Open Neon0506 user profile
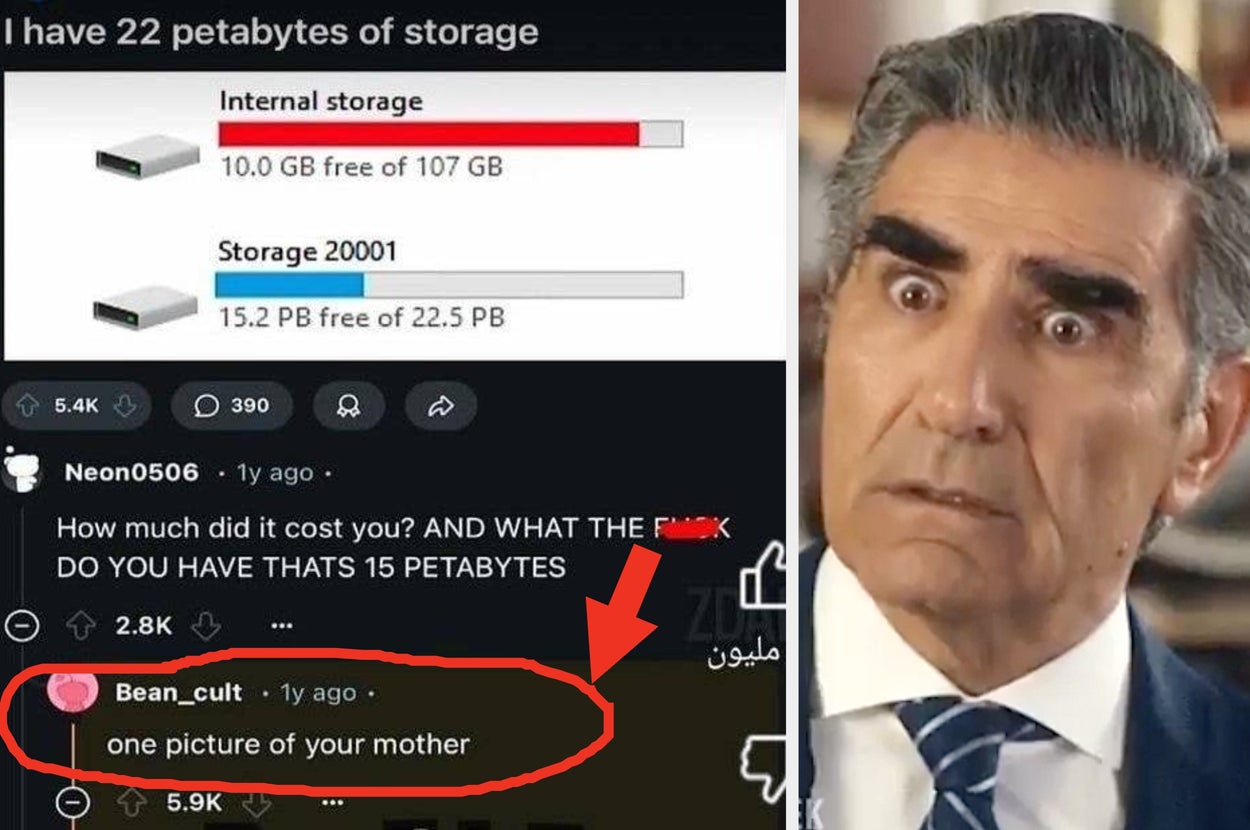The height and width of the screenshot is (830, 1250). point(131,472)
